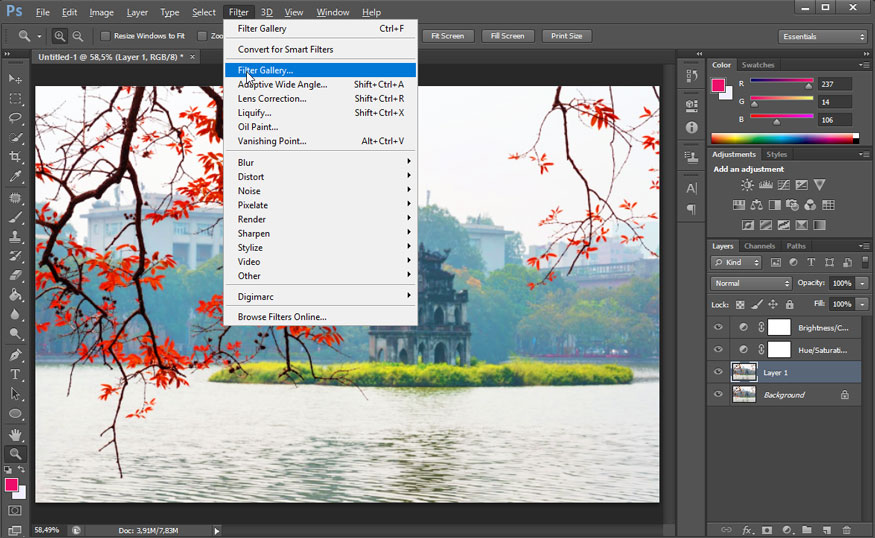Select the Crop tool
875x538 pixels.
coord(15,157)
